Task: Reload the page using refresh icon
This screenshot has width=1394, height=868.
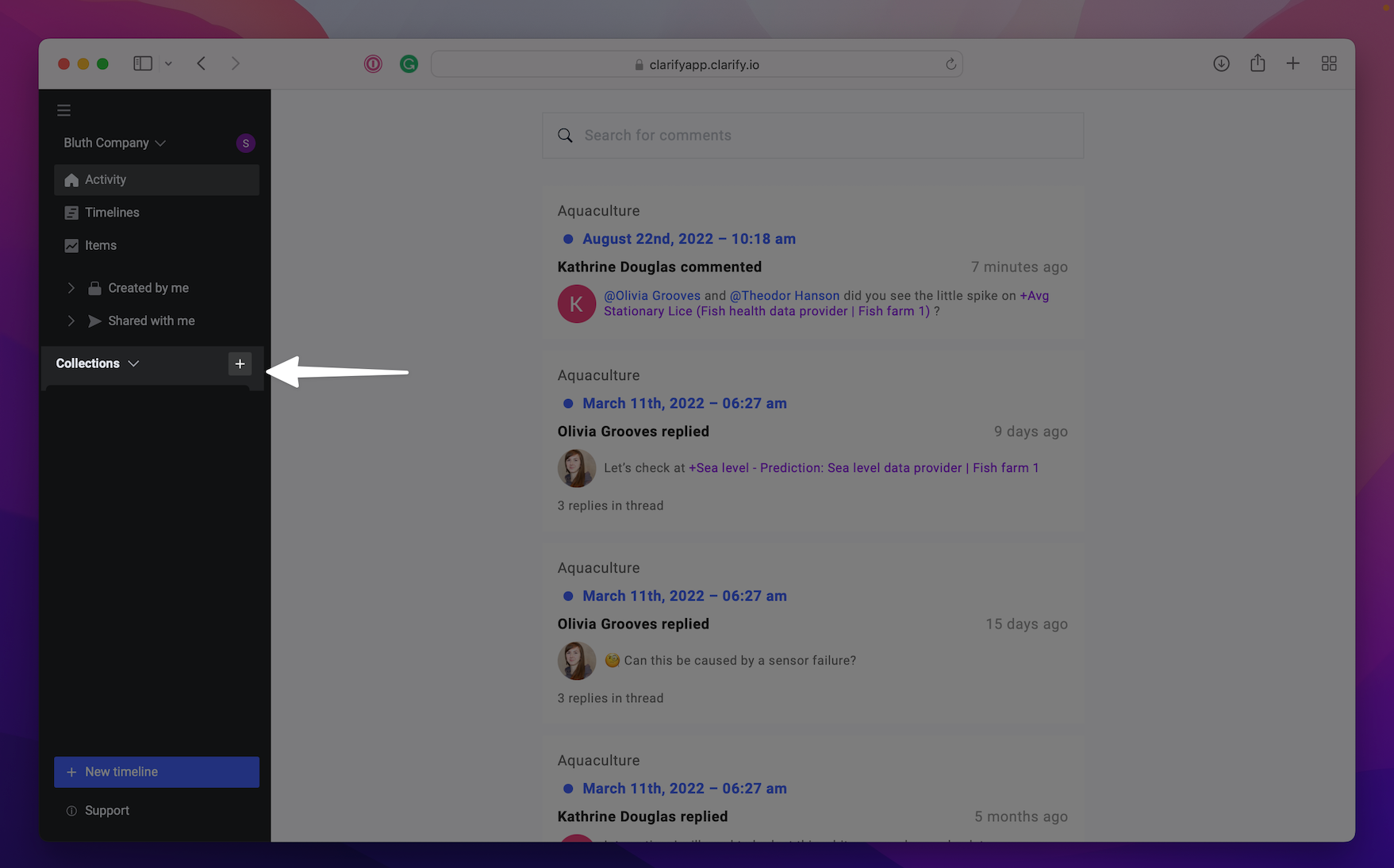Action: pyautogui.click(x=950, y=64)
